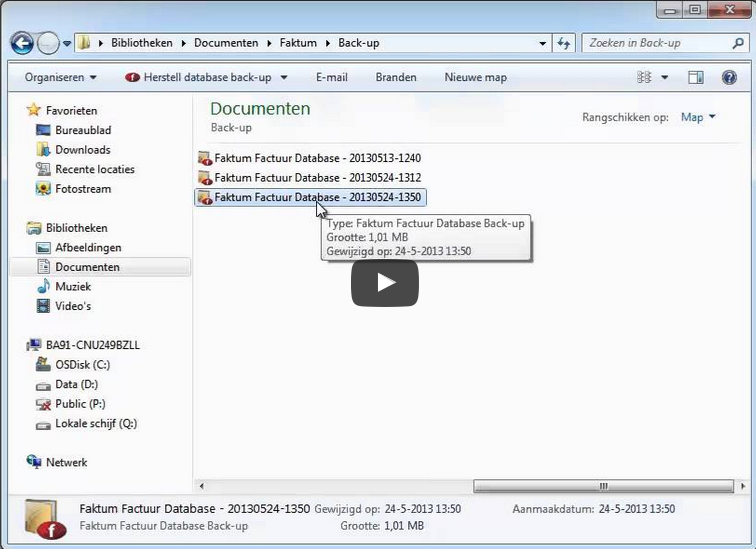Viewport: 756px width, 549px height.
Task: Click Nieuwe map in the toolbar
Action: [475, 77]
